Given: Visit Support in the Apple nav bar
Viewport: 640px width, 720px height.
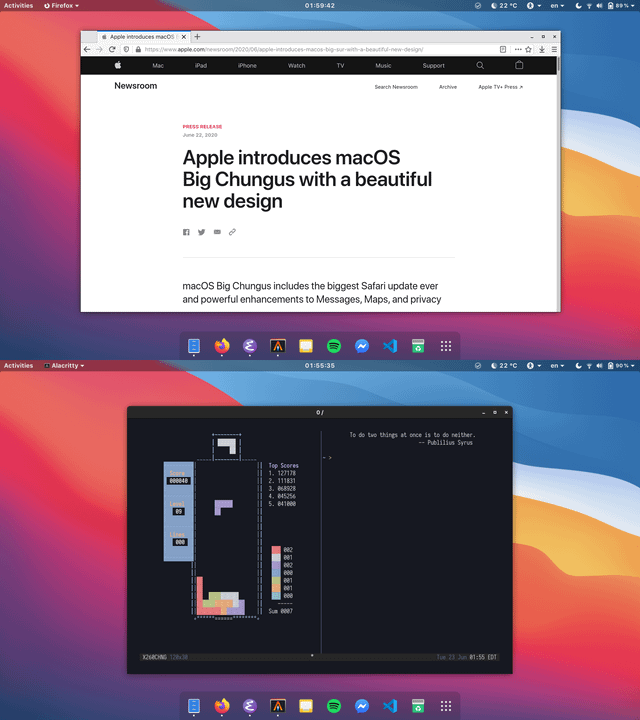Looking at the screenshot, I should (x=433, y=66).
